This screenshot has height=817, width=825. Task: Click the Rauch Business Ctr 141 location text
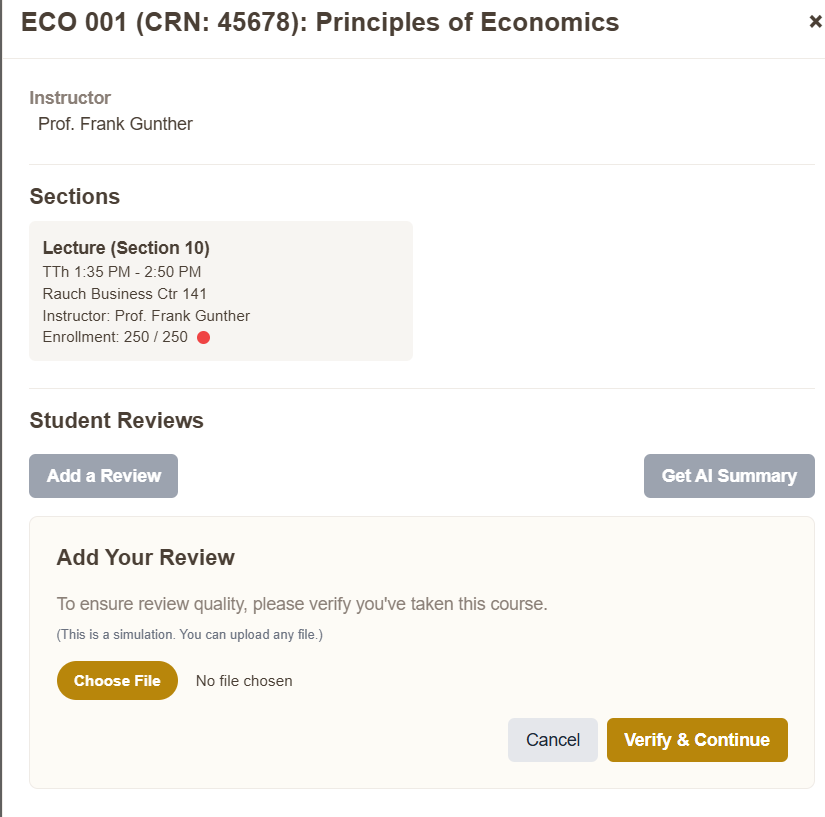tap(123, 294)
